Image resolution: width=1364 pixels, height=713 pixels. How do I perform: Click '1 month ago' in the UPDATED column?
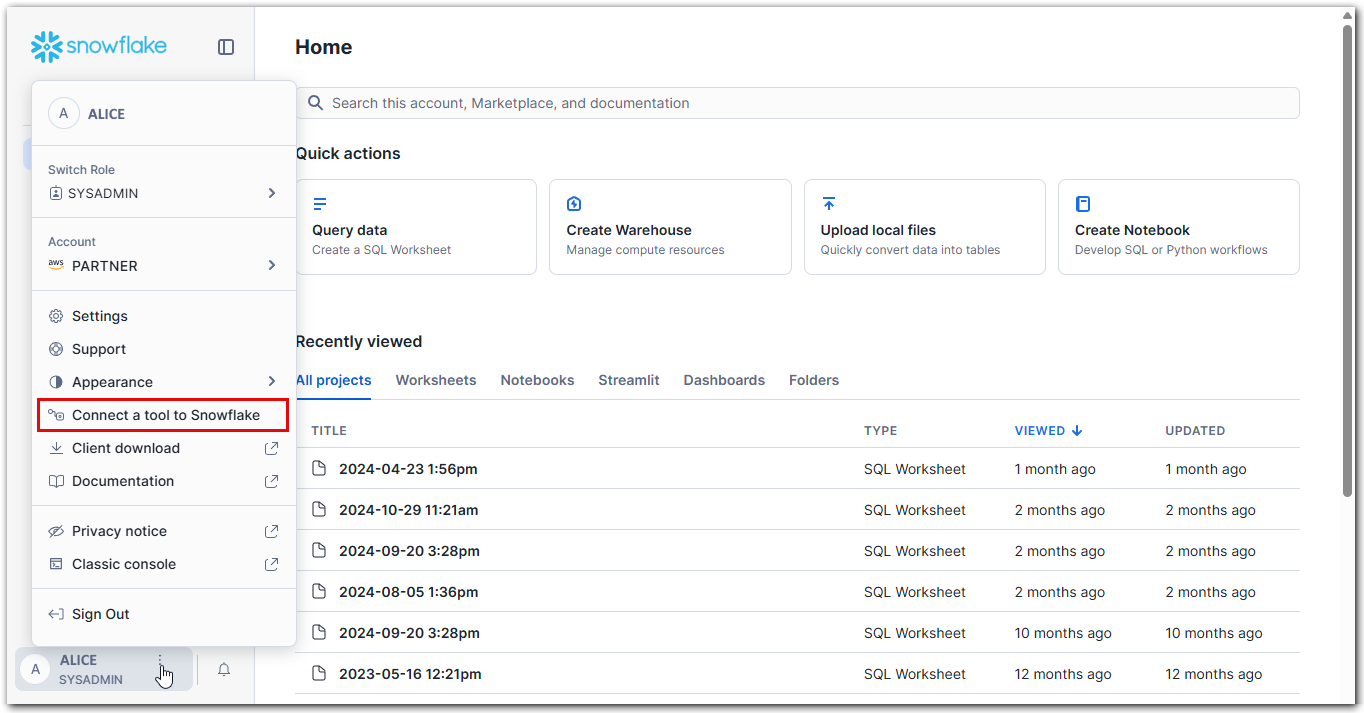pyautogui.click(x=1206, y=469)
